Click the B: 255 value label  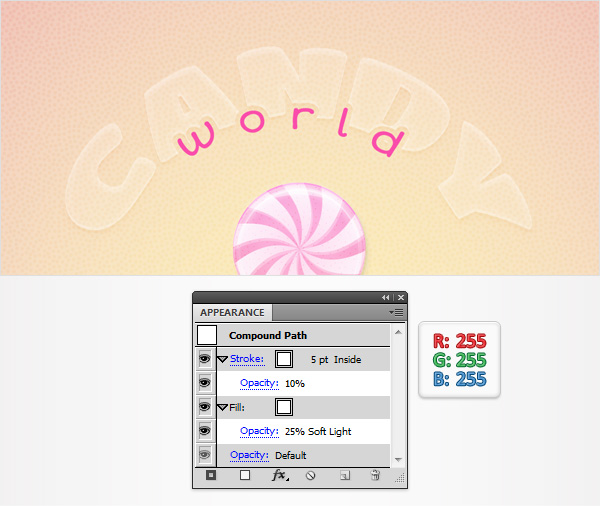coord(460,379)
